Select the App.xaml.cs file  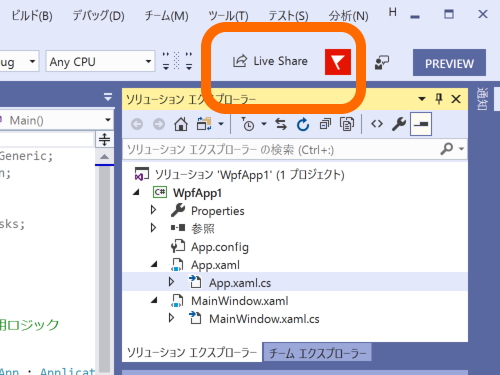coord(240,283)
